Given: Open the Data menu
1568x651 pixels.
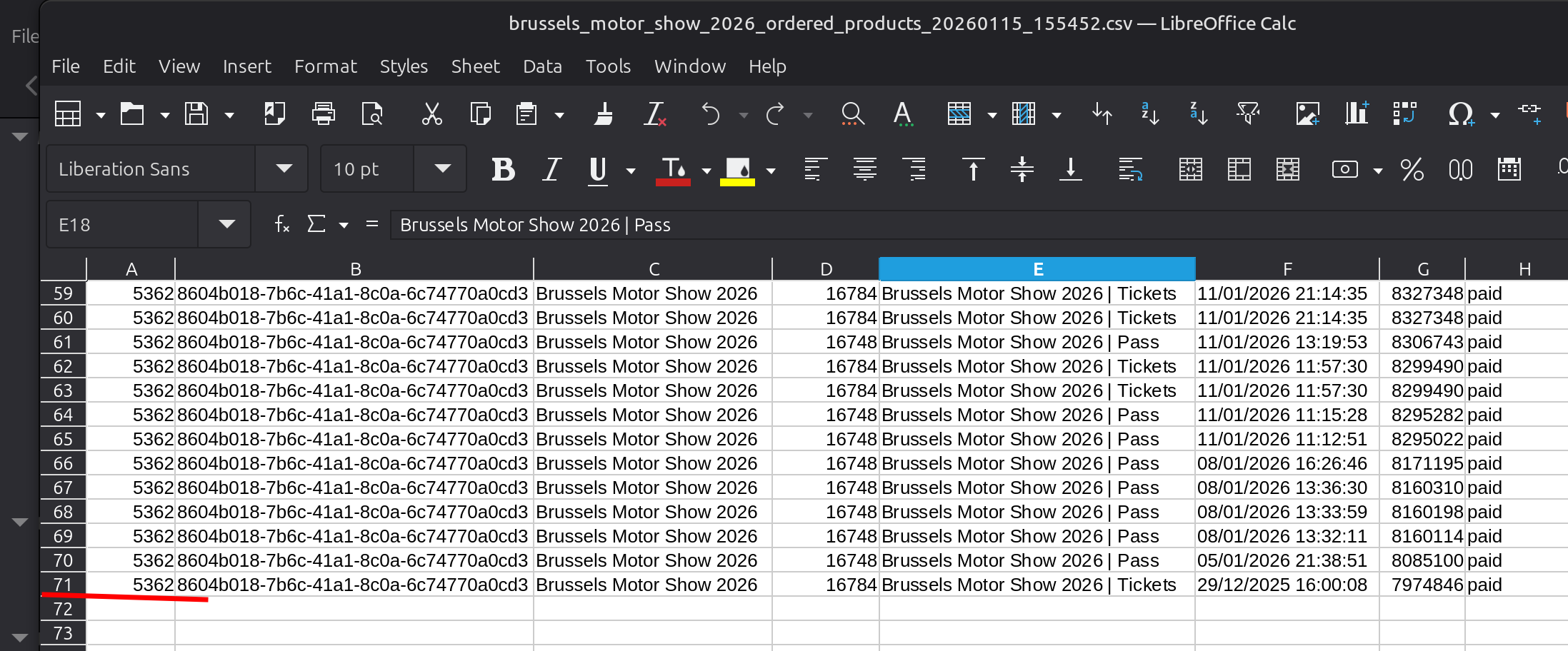Looking at the screenshot, I should pyautogui.click(x=542, y=66).
